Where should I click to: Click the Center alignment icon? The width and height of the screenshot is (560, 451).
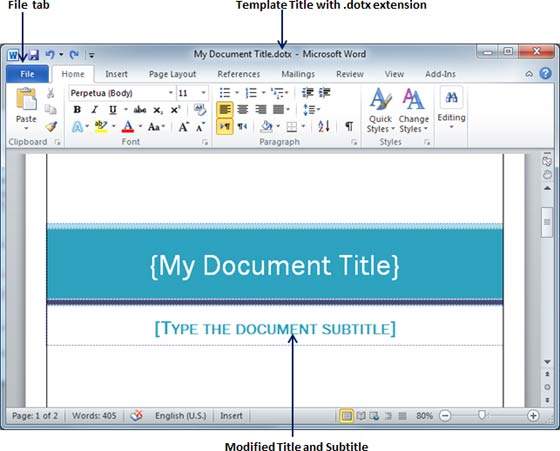(x=242, y=109)
